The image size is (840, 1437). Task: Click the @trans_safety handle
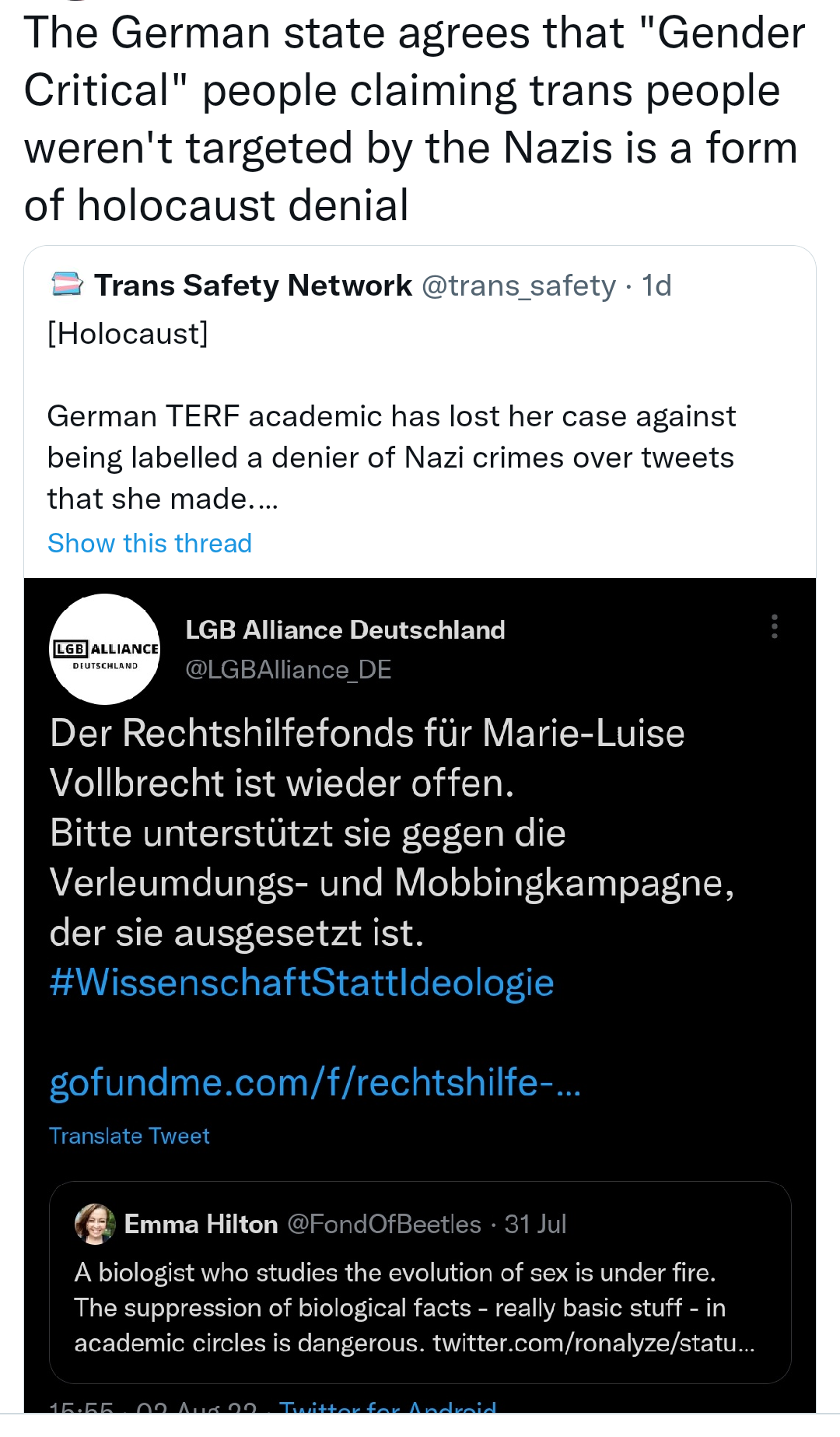click(x=519, y=286)
